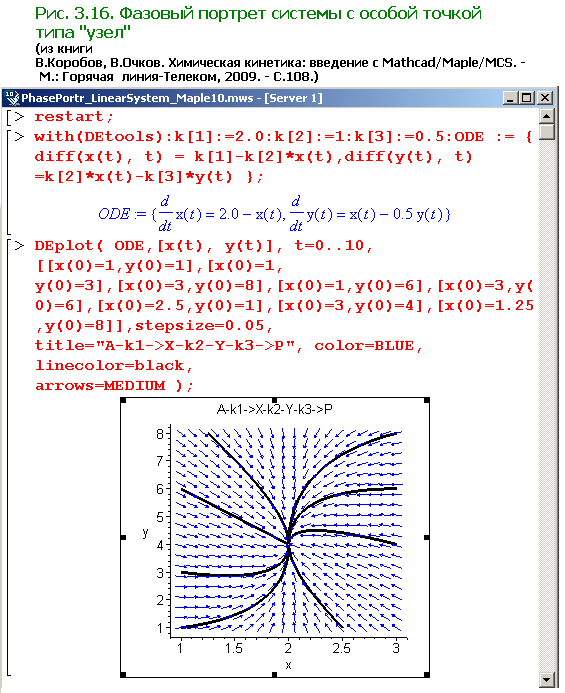This screenshot has width=565, height=693.
Task: Click the vertical scrollbar thumb
Action: click(x=546, y=132)
